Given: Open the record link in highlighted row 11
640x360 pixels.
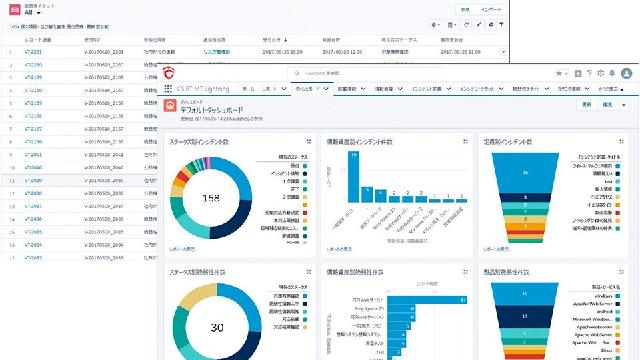Looking at the screenshot, I should click(33, 180).
